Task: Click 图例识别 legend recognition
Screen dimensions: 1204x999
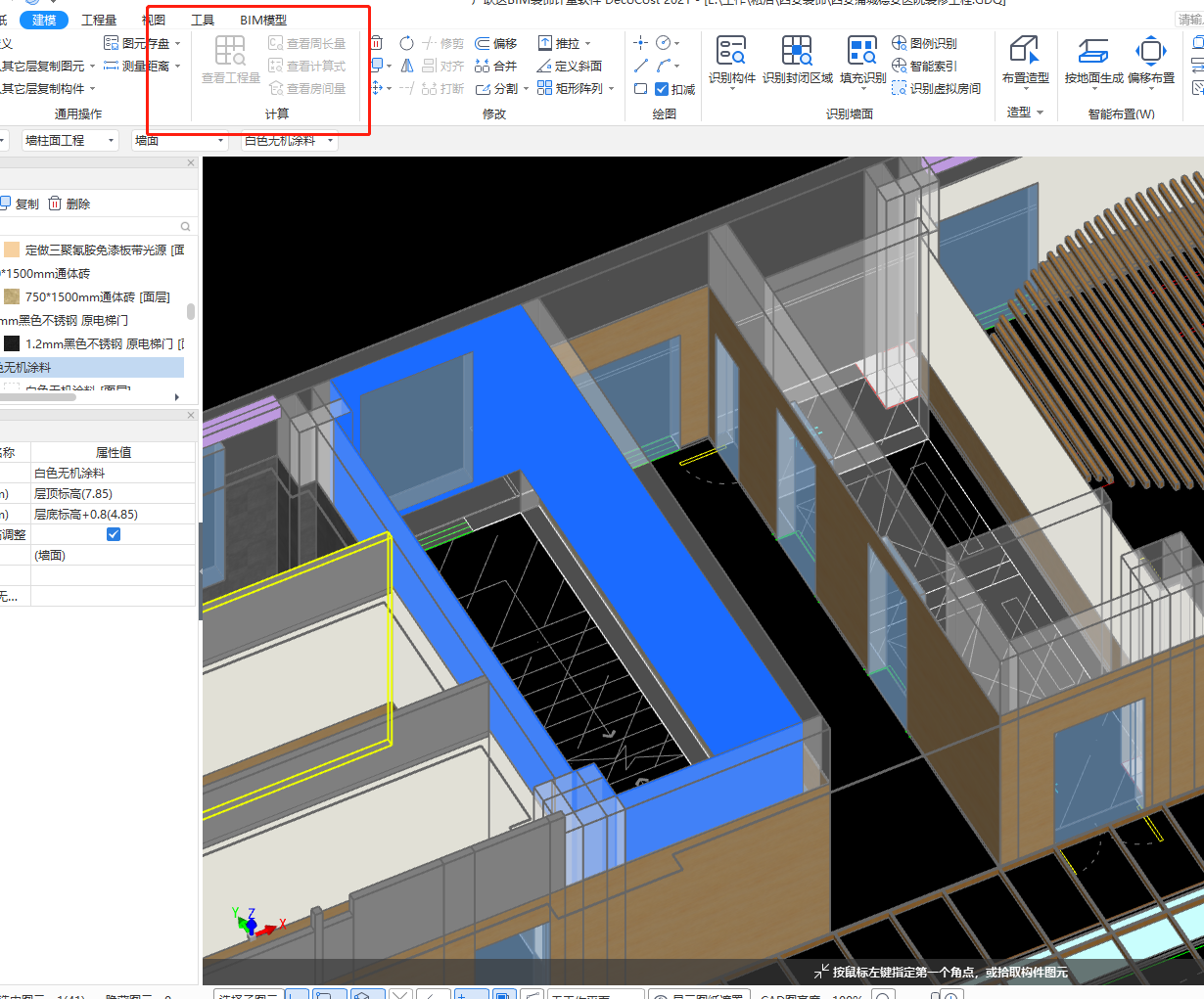Action: 924,43
